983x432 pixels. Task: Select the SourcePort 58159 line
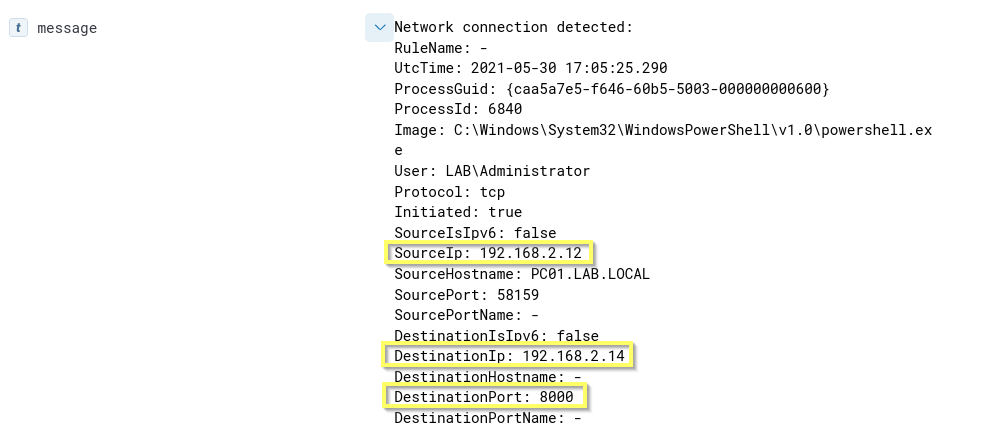click(466, 295)
